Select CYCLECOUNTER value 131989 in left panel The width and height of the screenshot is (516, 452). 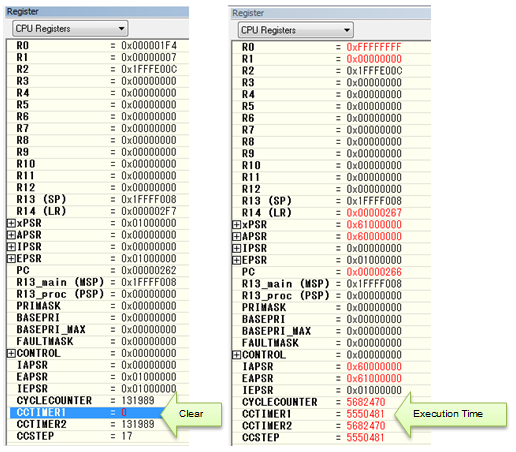click(x=138, y=401)
